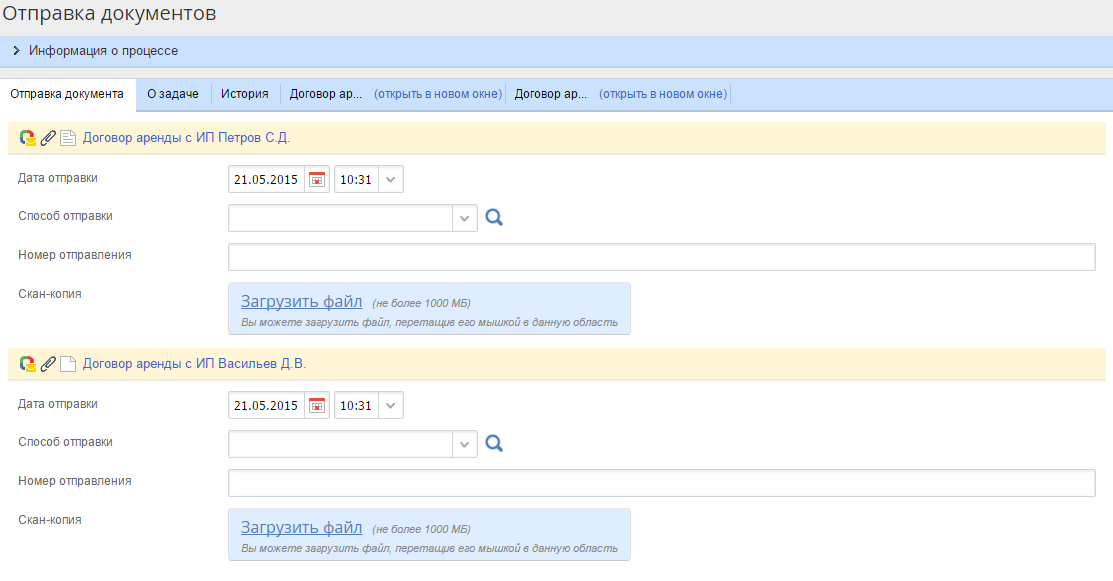Viewport: 1113px width, 581px height.
Task: Switch to the 'О задаче' tab
Action: 173,94
